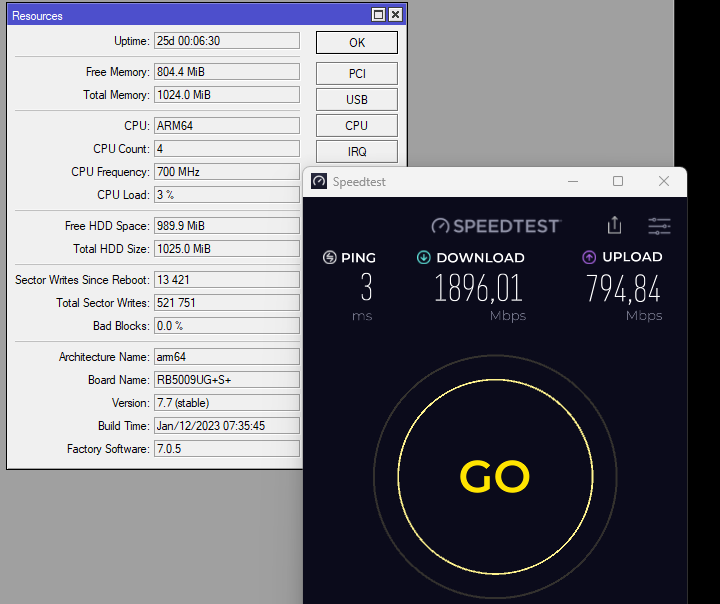Open the IRQ settings
This screenshot has width=720, height=604.
click(x=357, y=152)
